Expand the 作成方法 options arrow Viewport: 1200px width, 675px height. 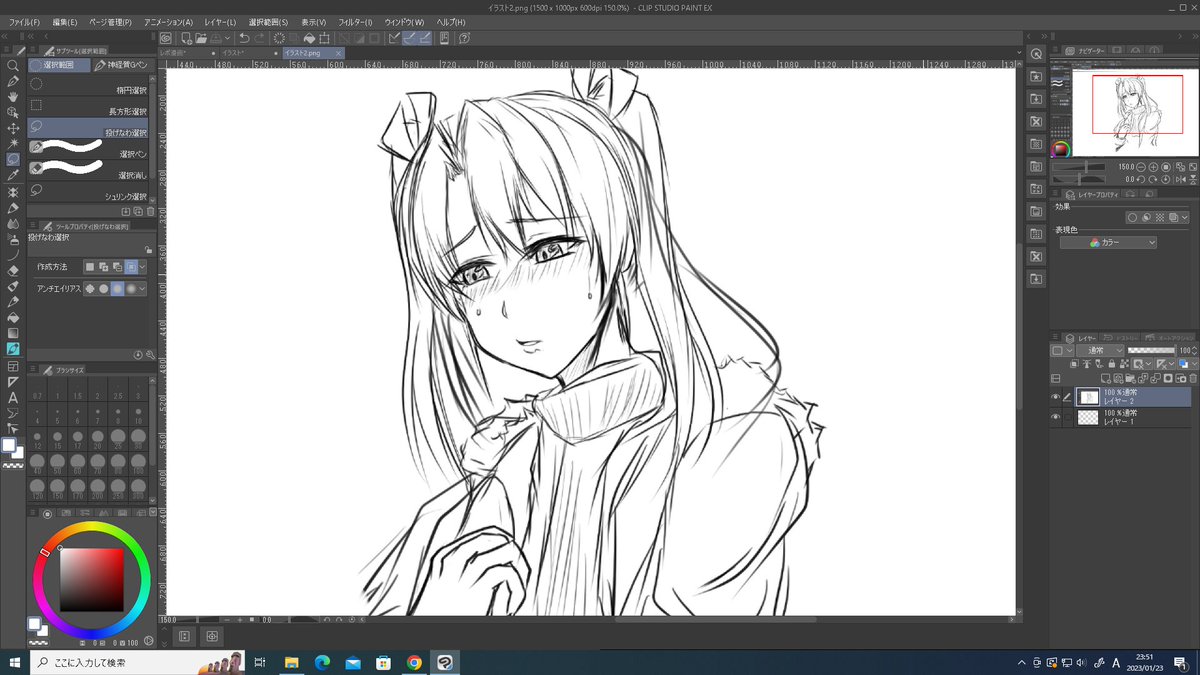[142, 267]
